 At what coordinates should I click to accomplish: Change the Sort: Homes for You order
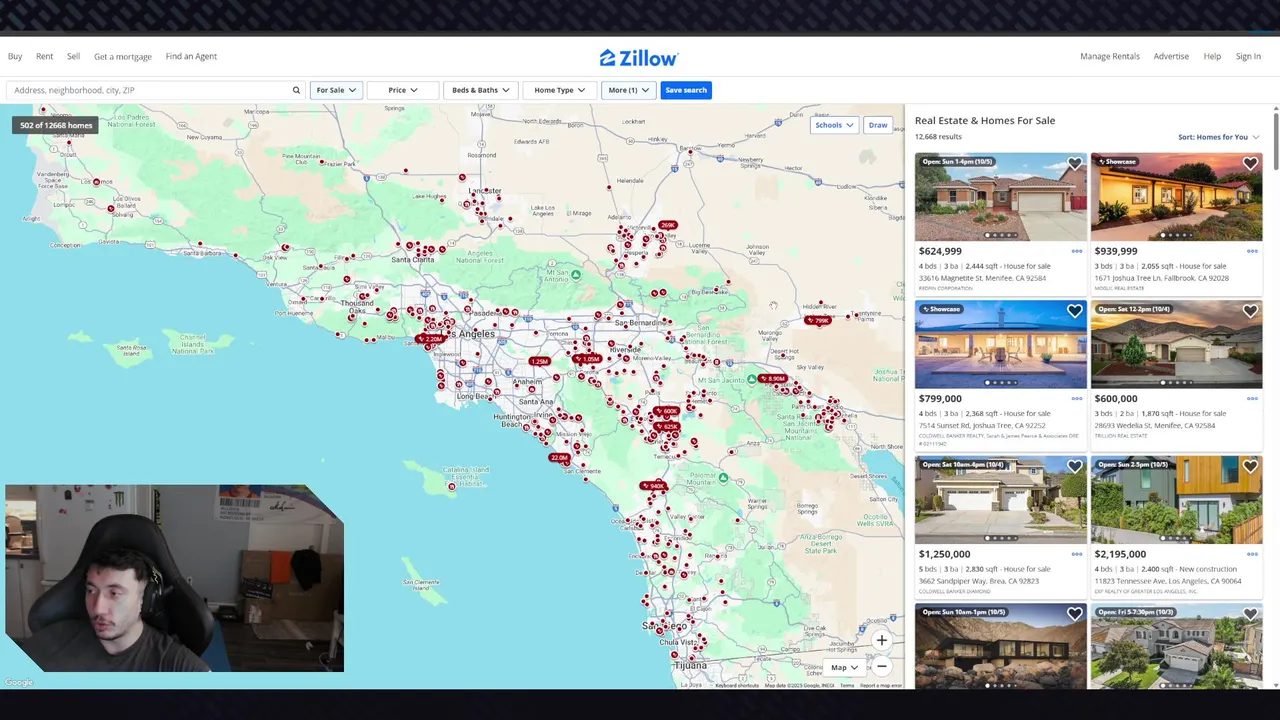(1218, 137)
